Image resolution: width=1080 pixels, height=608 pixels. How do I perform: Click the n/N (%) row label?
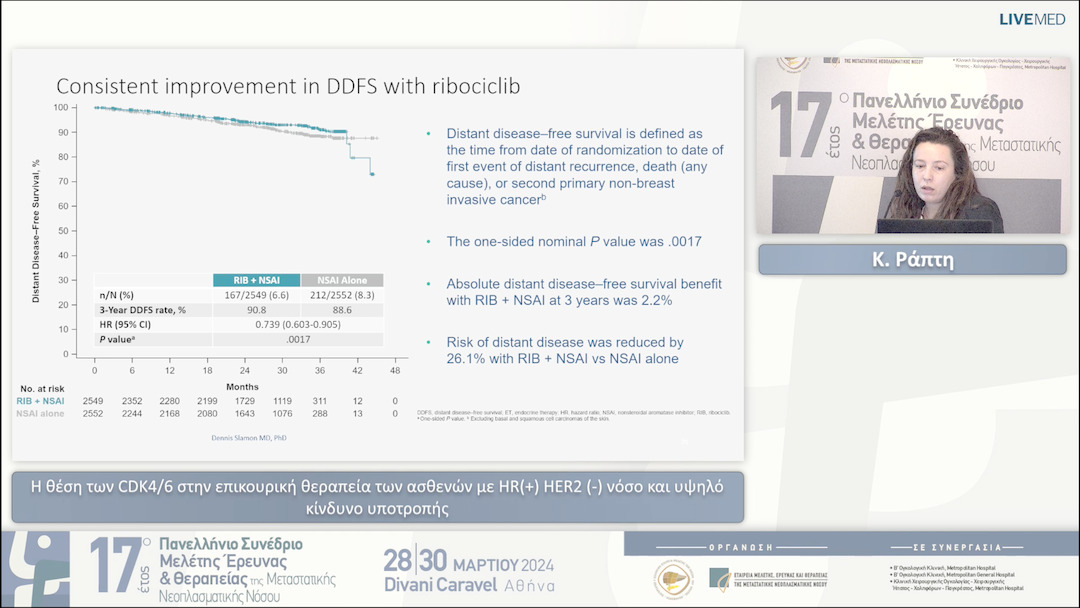[x=116, y=295]
